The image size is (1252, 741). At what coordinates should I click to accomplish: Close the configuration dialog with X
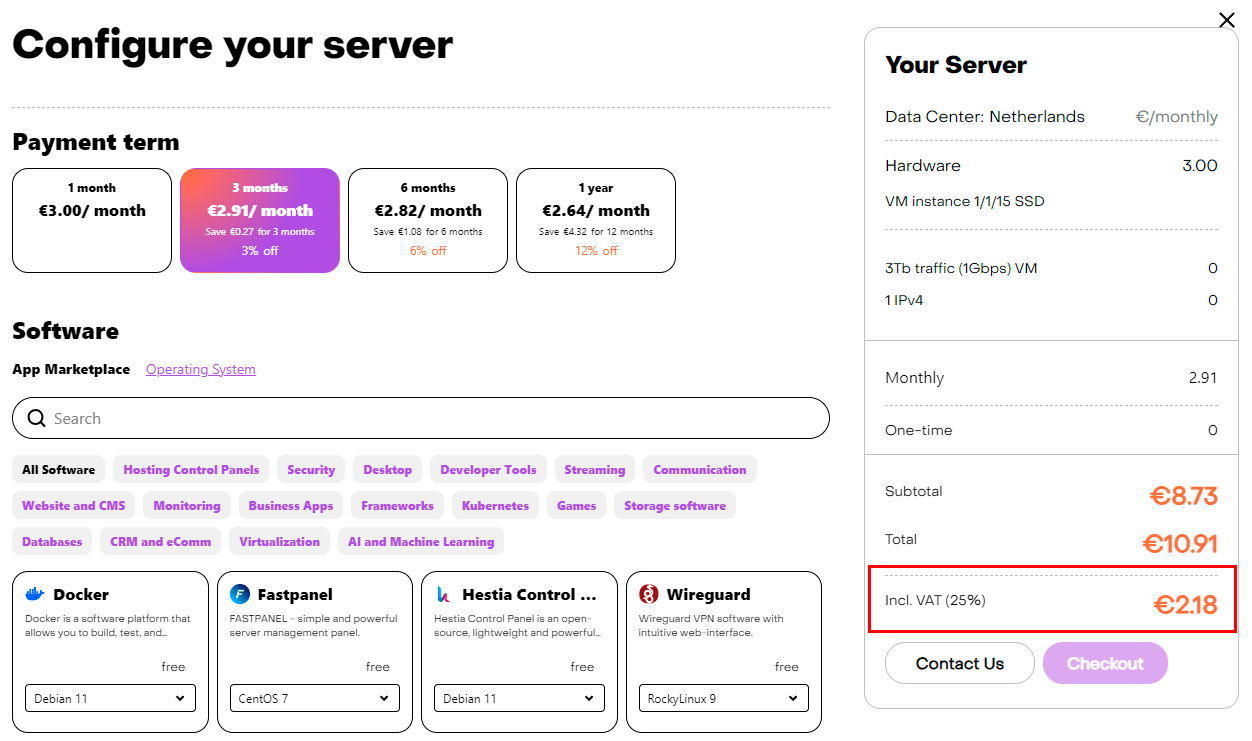point(1227,20)
